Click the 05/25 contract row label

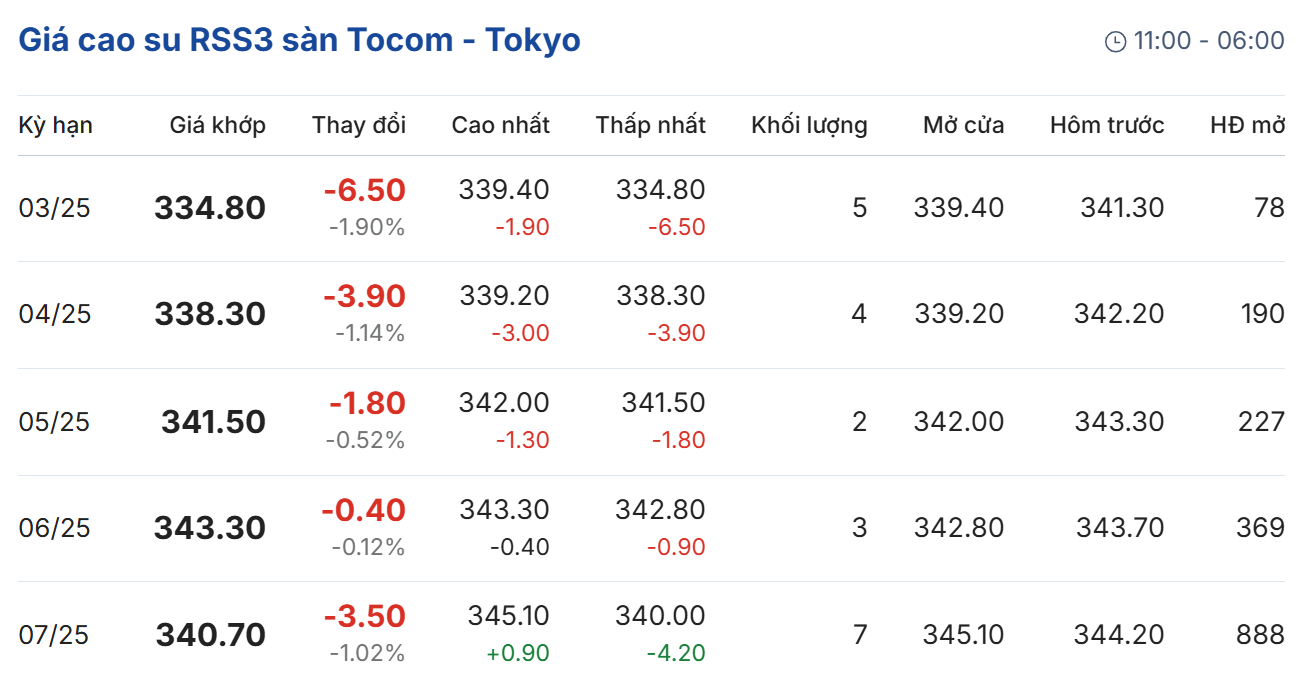pos(55,421)
